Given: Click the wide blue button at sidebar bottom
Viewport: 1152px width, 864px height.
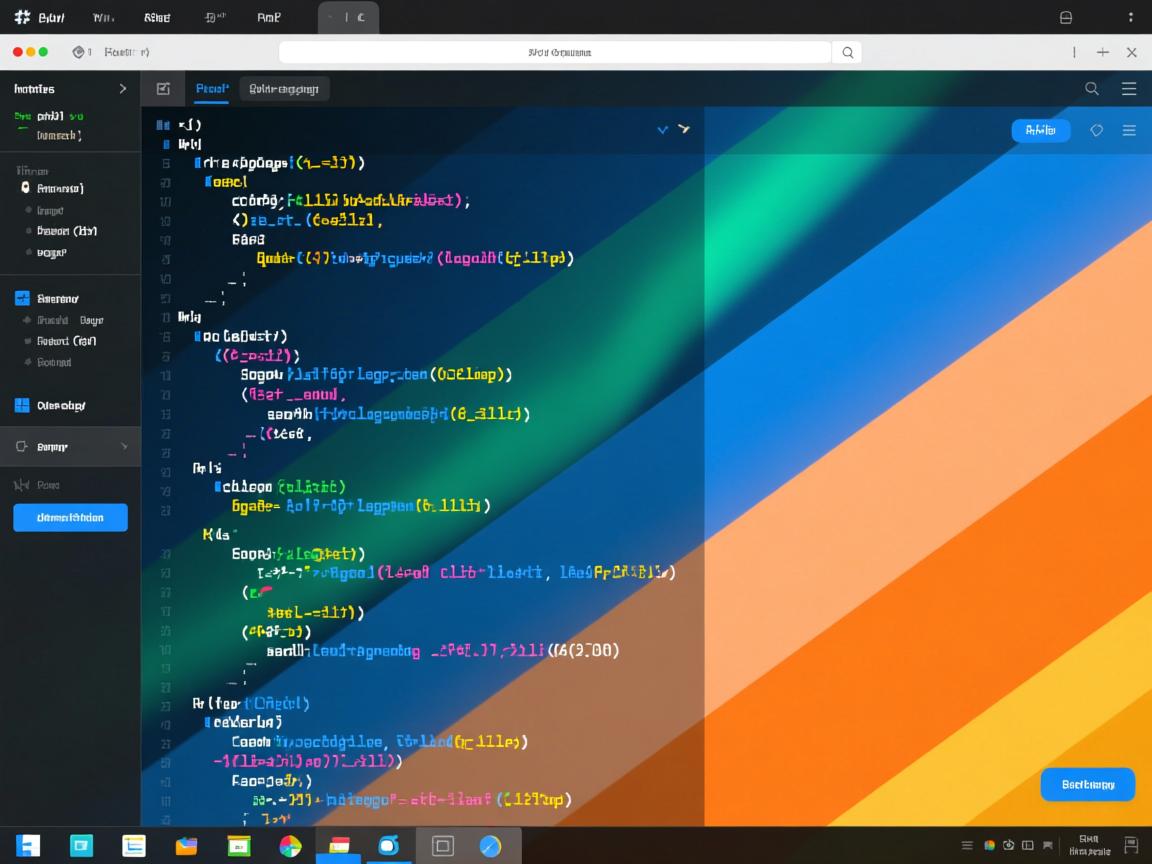Looking at the screenshot, I should (70, 517).
